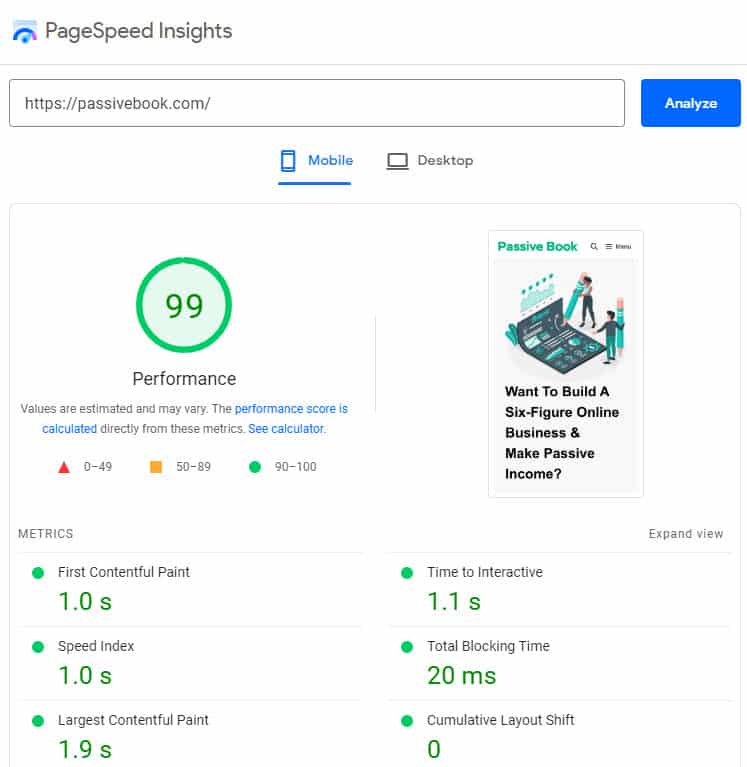Click the orange square 50–89 legend icon
Viewport: 747px width, 767px height.
tap(156, 467)
